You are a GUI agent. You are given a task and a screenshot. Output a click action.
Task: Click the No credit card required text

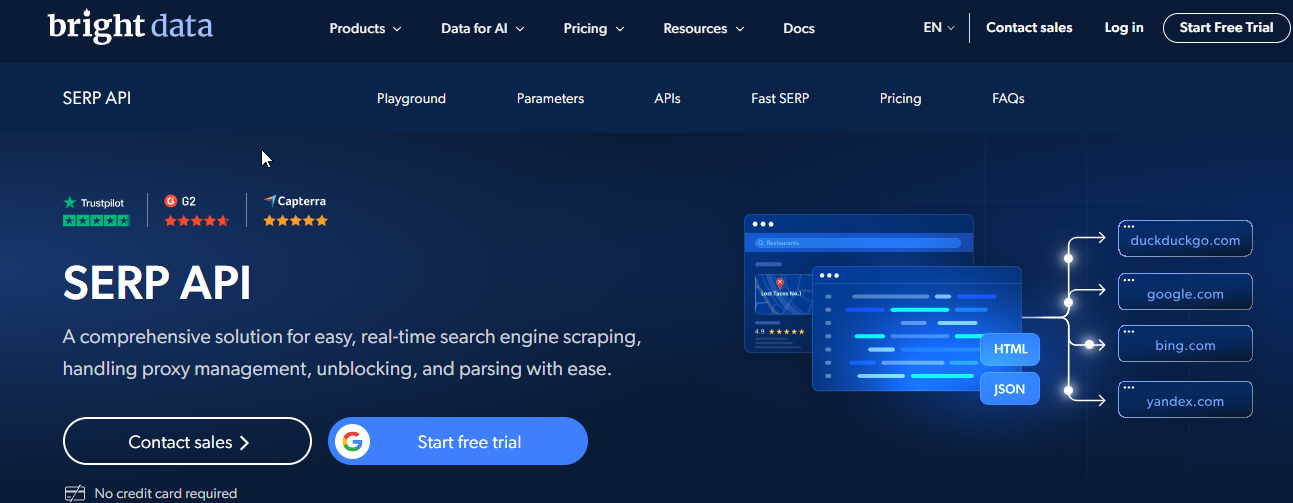[x=166, y=493]
